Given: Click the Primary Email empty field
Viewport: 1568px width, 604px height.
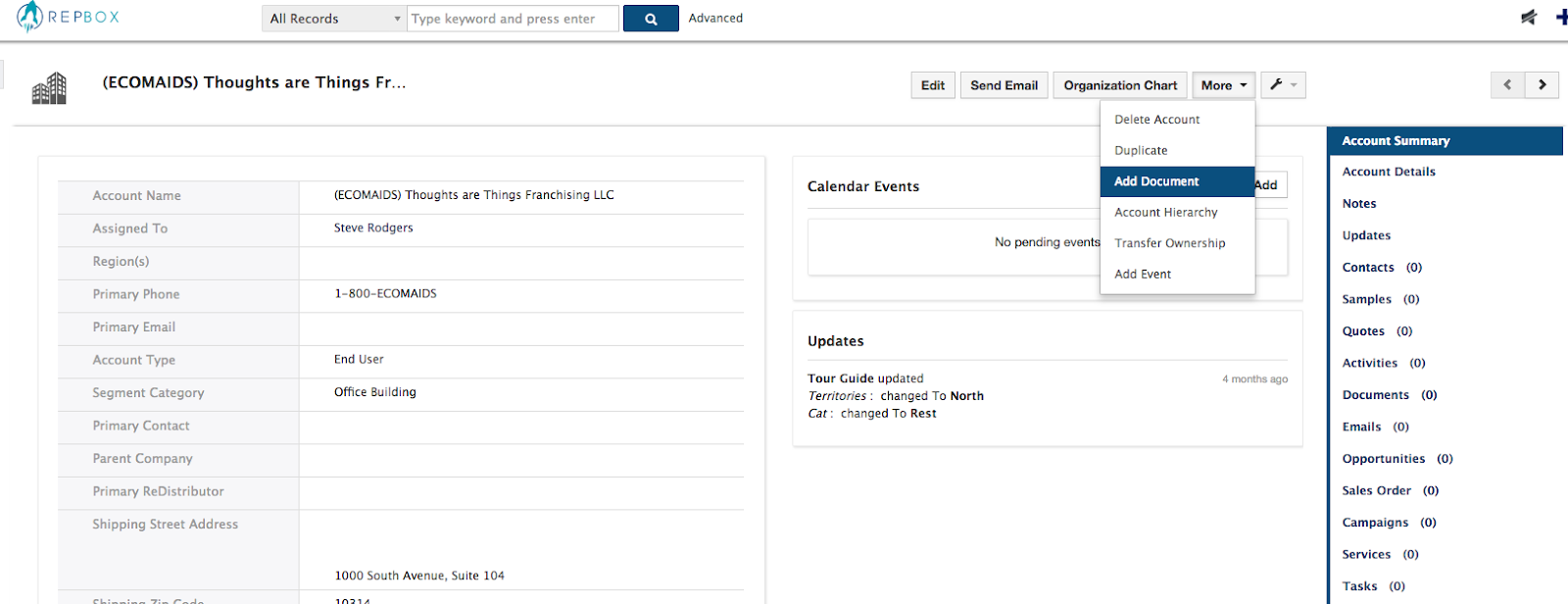Looking at the screenshot, I should click(521, 328).
